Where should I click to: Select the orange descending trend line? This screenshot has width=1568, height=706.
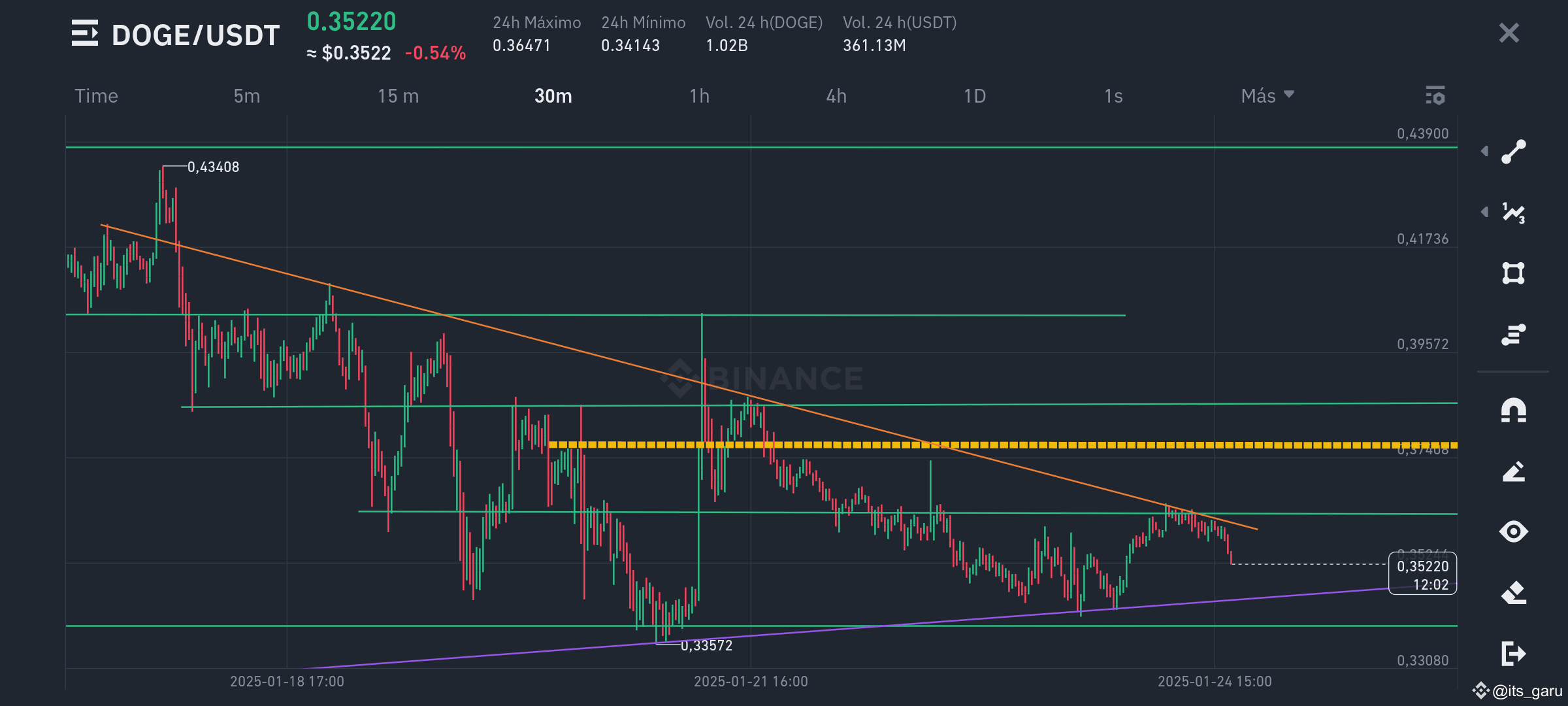[x=679, y=377]
